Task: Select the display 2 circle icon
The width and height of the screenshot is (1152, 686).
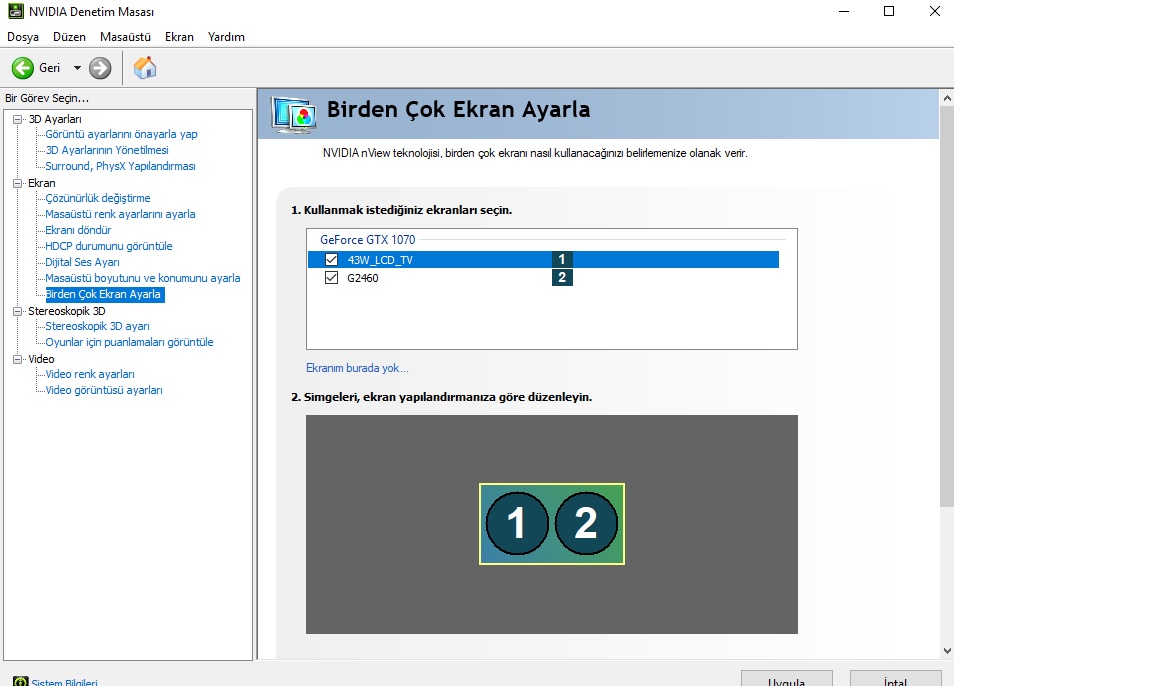Action: 586,523
